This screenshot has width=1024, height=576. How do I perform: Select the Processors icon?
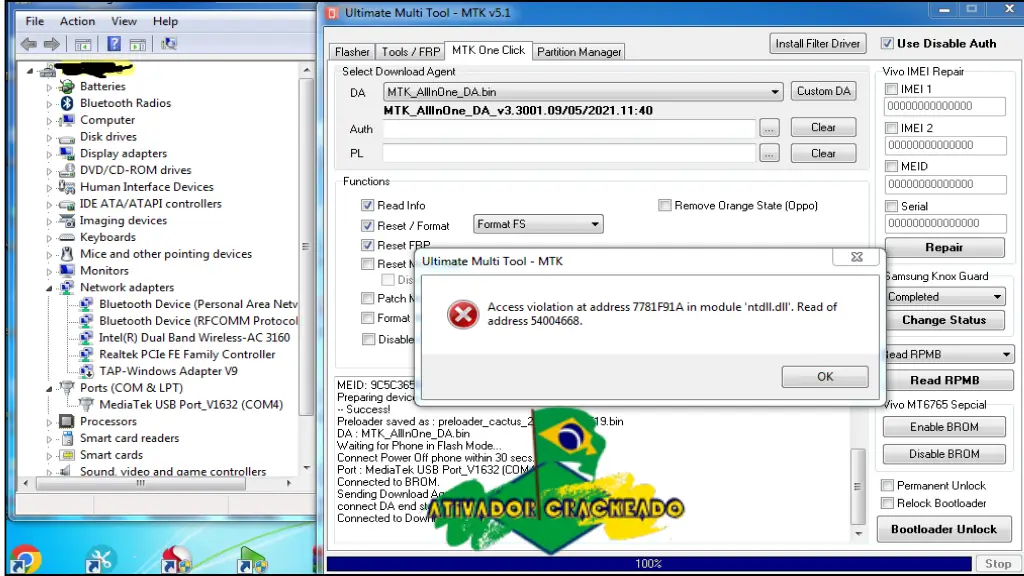click(66, 421)
